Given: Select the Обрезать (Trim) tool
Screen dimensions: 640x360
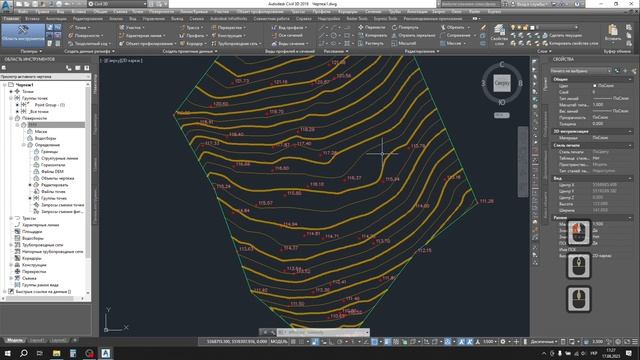Looking at the screenshot, I should click(x=453, y=27).
